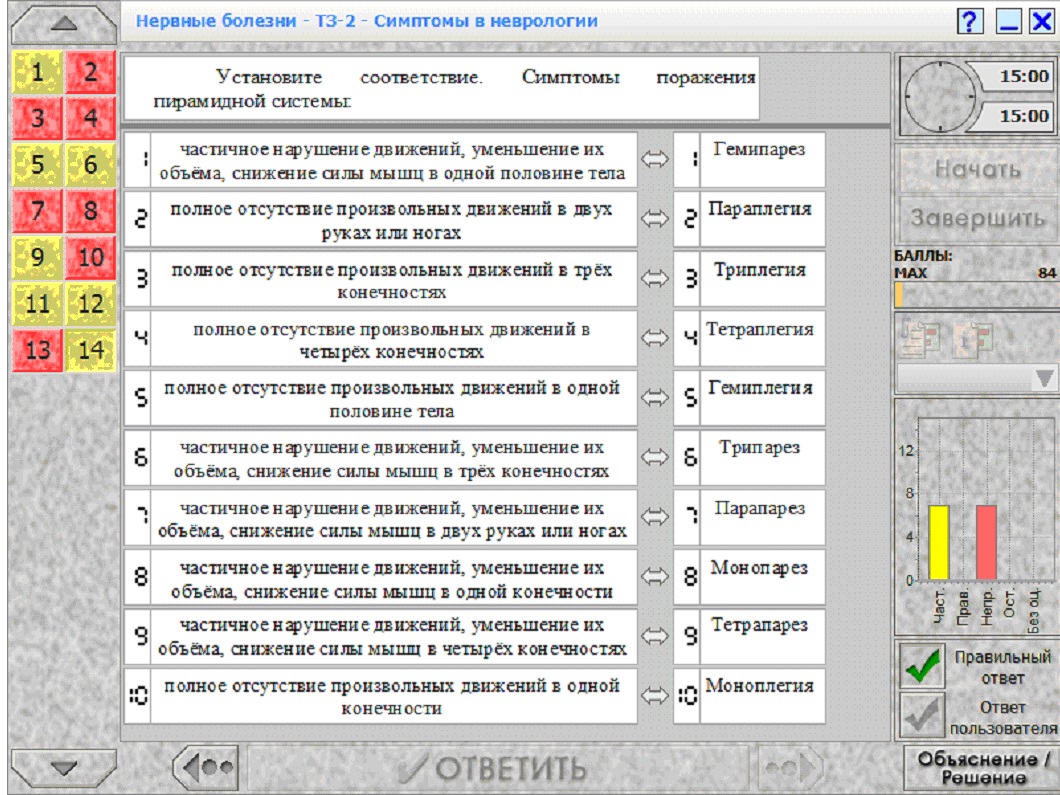The image size is (1060, 795).
Task: Select question 3 in the navigator
Action: pyautogui.click(x=37, y=118)
